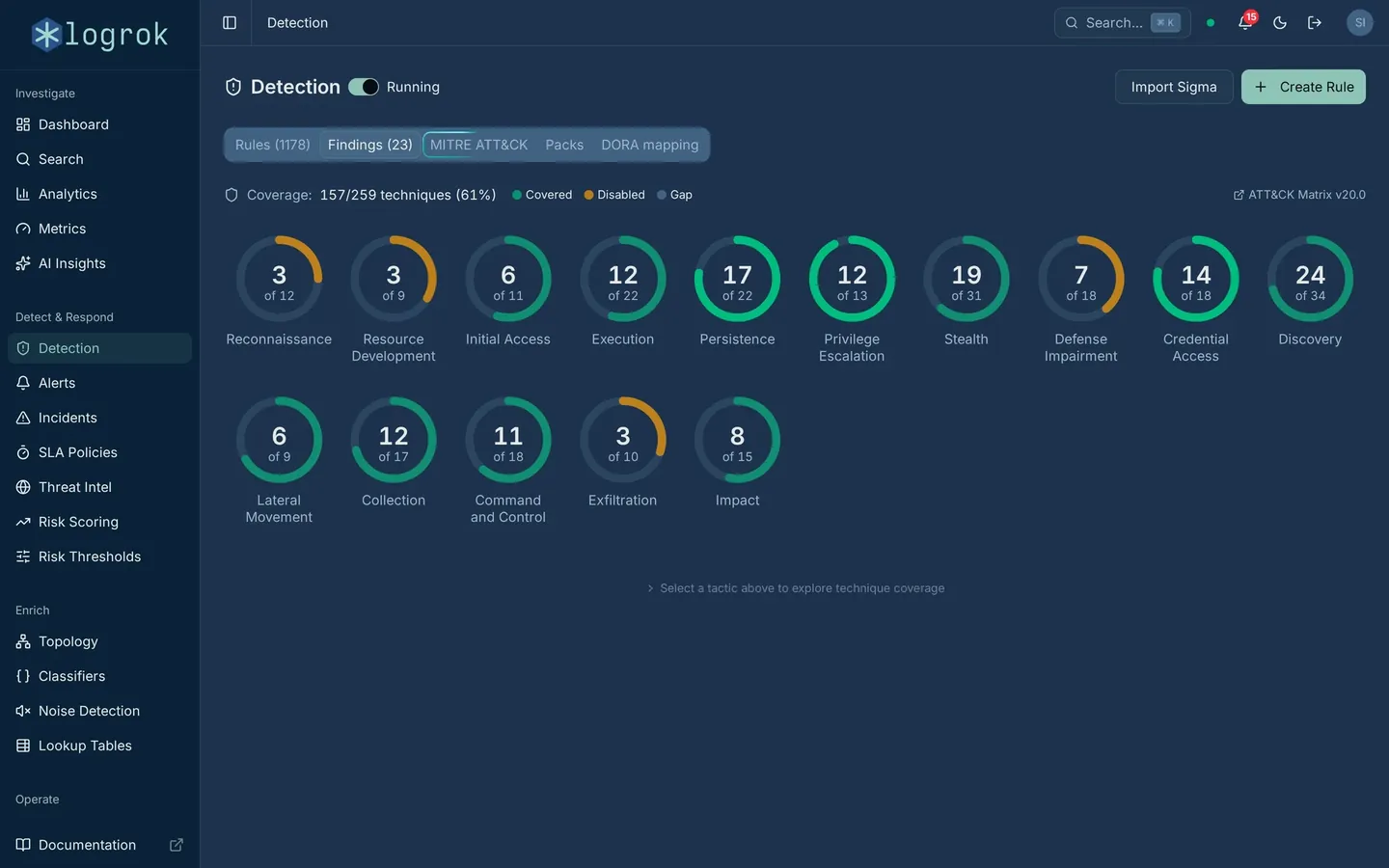
Task: Open Dashboard in the sidebar
Action: (99, 124)
